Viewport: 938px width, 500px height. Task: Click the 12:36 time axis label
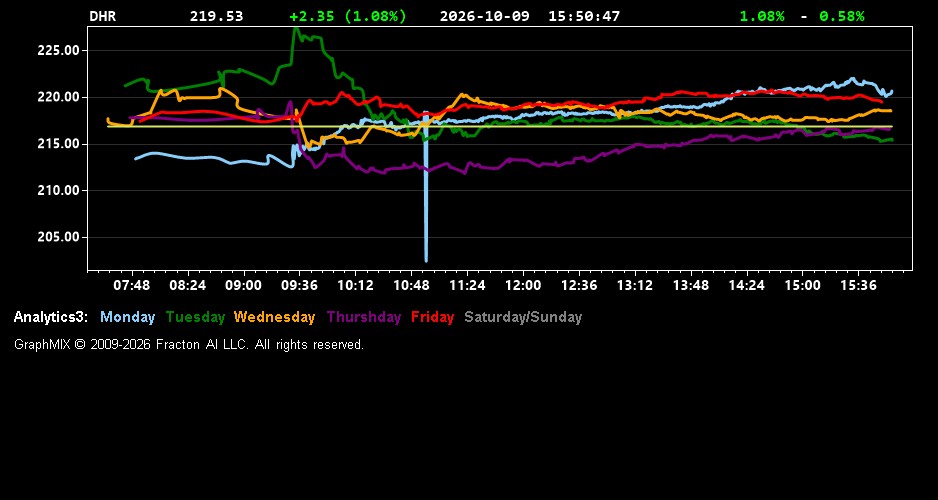coord(579,286)
